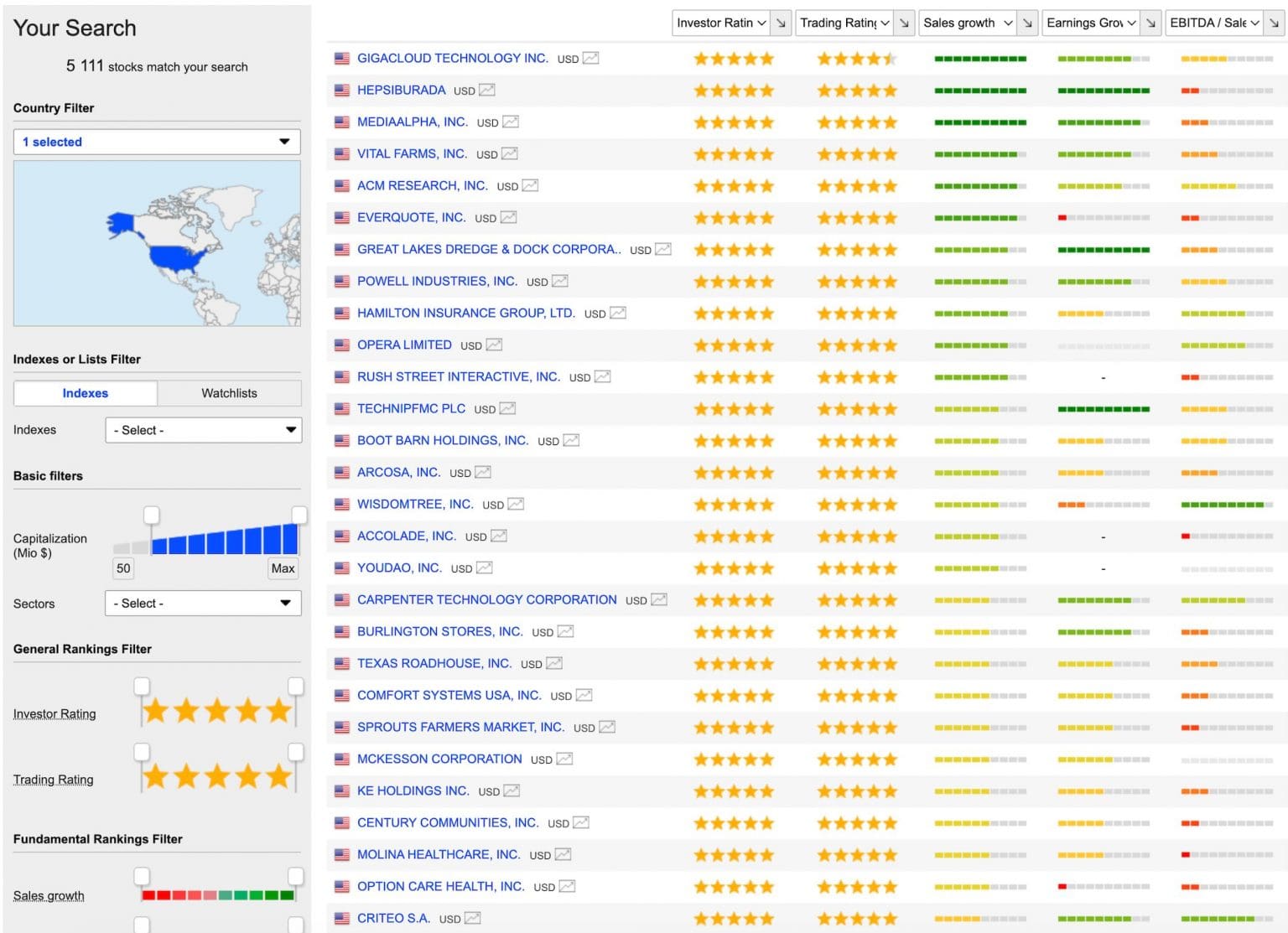Open chart icon next to MCKESSON CORPORATION
1288x933 pixels.
pyautogui.click(x=564, y=759)
